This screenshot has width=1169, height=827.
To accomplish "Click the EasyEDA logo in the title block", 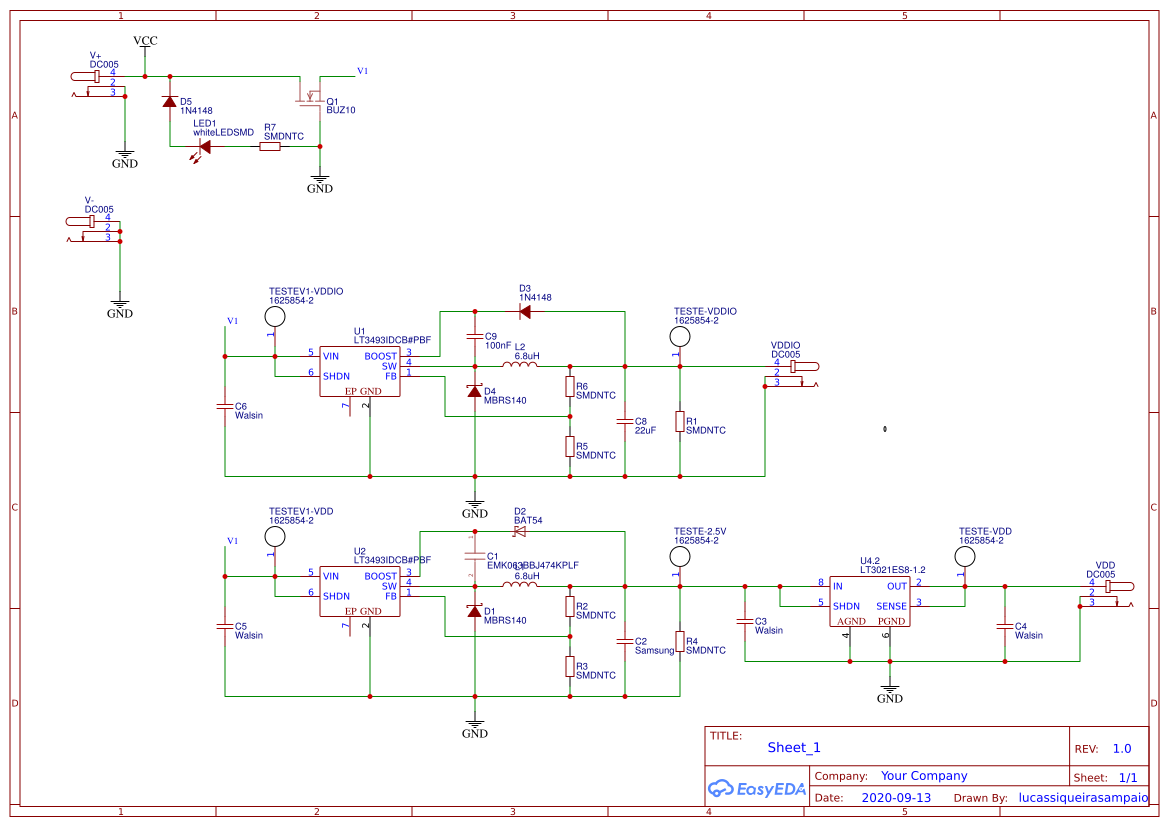I will [x=756, y=789].
